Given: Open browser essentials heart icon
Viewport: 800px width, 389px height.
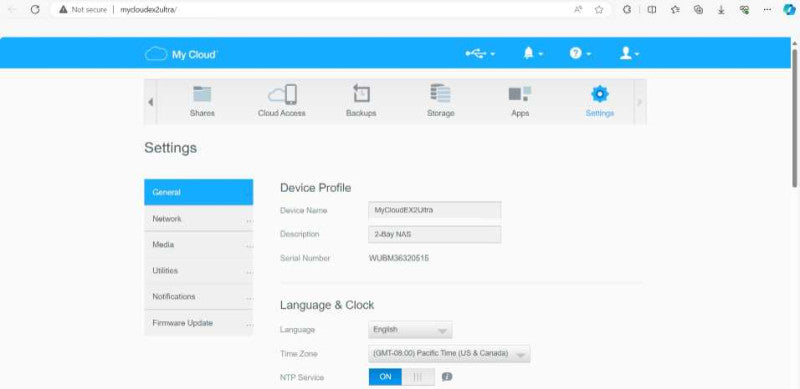Looking at the screenshot, I should coord(744,10).
